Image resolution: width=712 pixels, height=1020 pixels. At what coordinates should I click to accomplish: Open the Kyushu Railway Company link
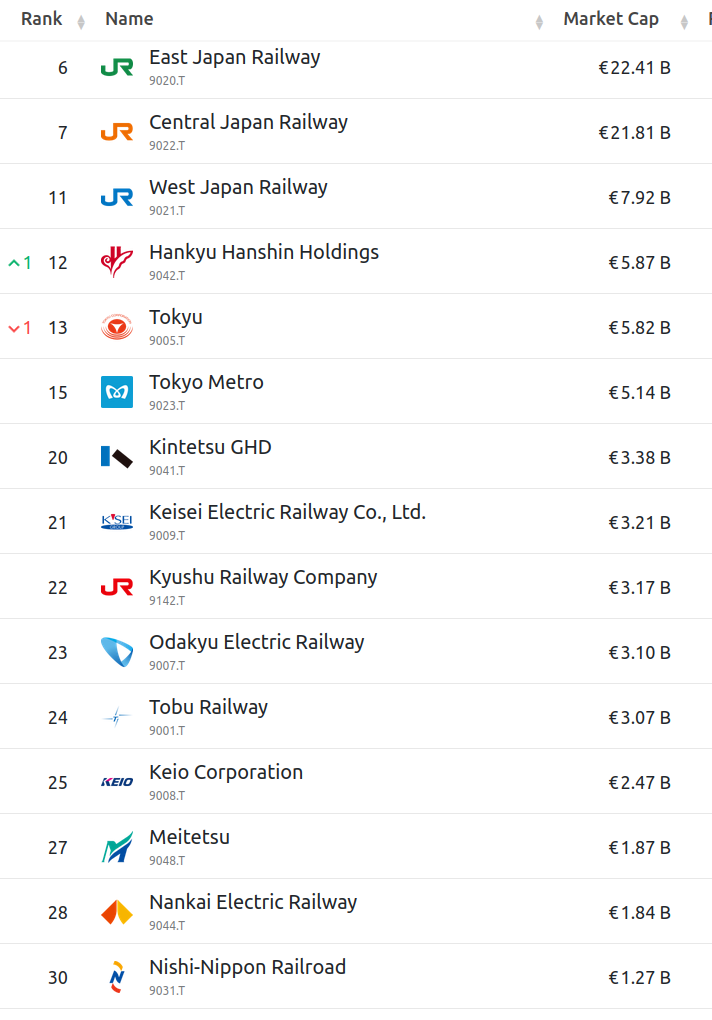pos(263,578)
